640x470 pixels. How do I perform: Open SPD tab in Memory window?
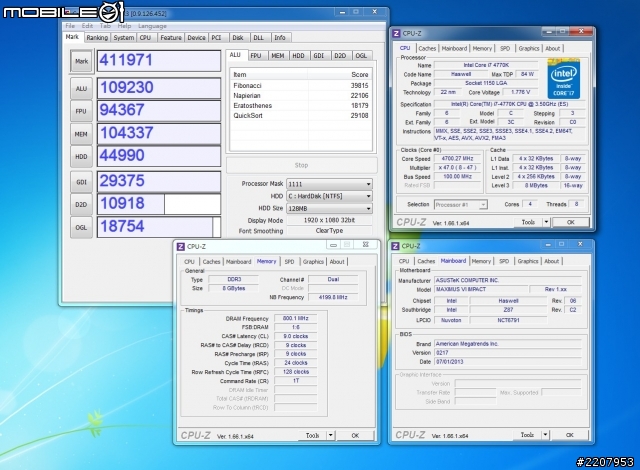click(x=289, y=262)
